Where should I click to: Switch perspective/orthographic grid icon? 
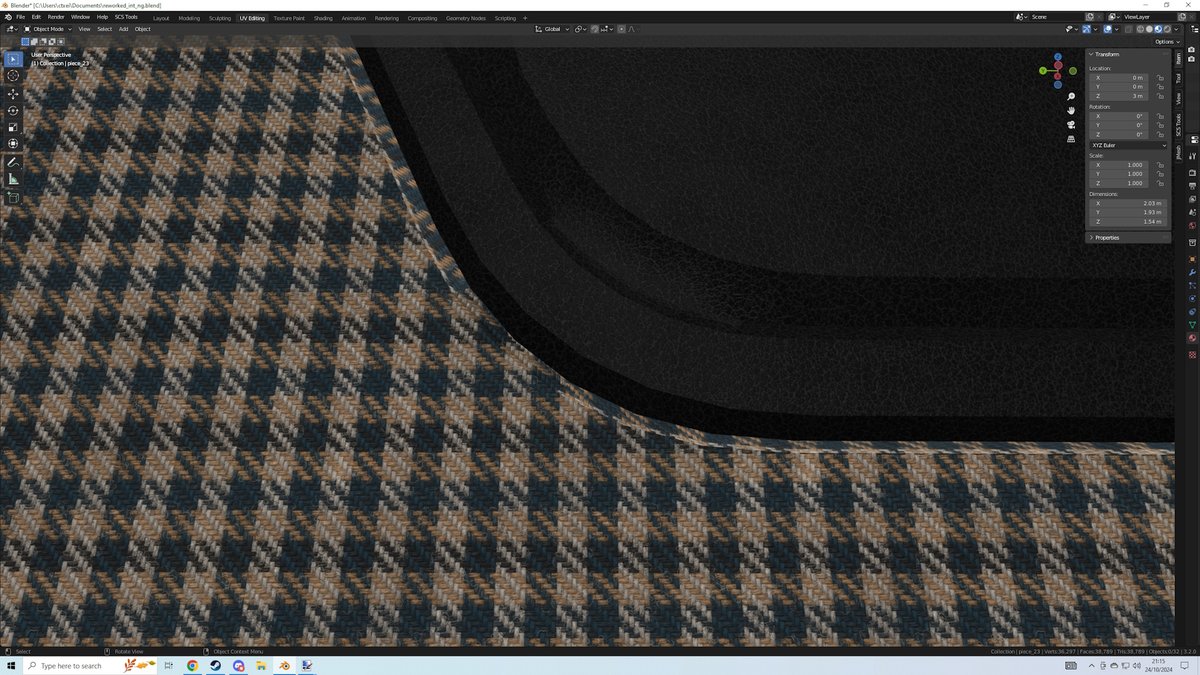click(x=1071, y=139)
